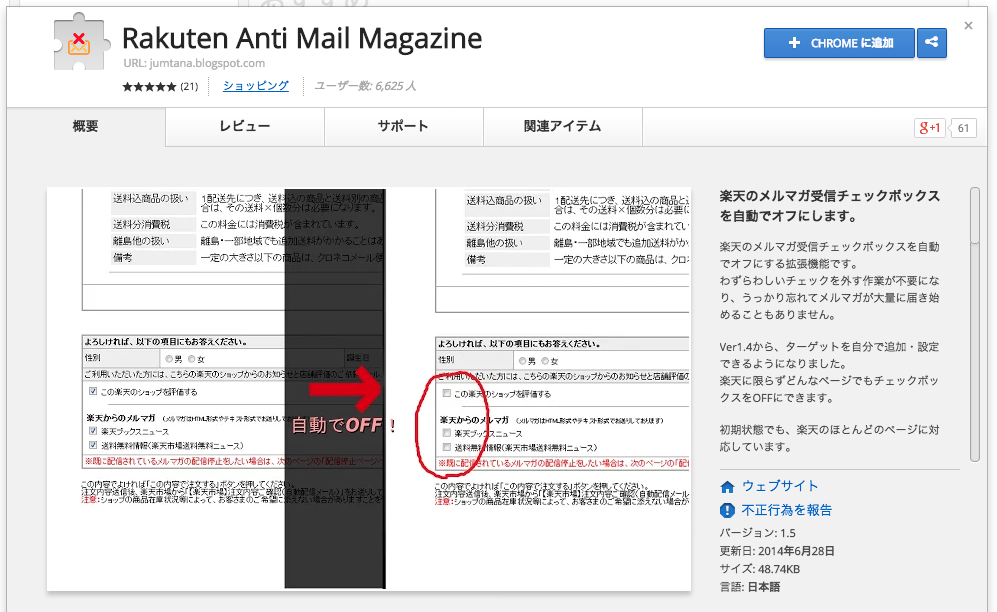Click the exclamation icon beside 不正行為を報告
Viewport: 997px width, 612px height.
point(727,510)
